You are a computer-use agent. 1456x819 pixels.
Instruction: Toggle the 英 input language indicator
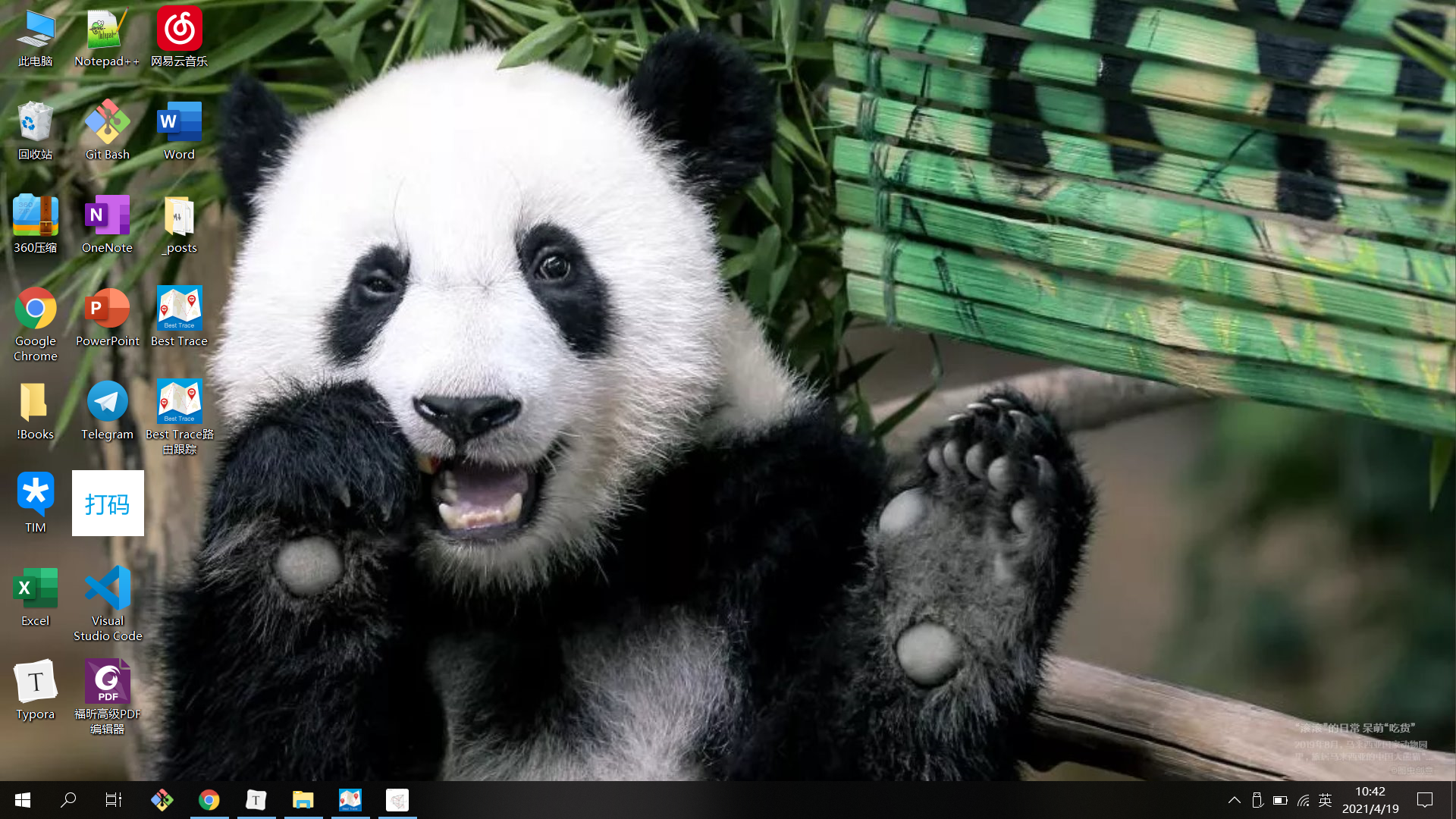point(1325,800)
